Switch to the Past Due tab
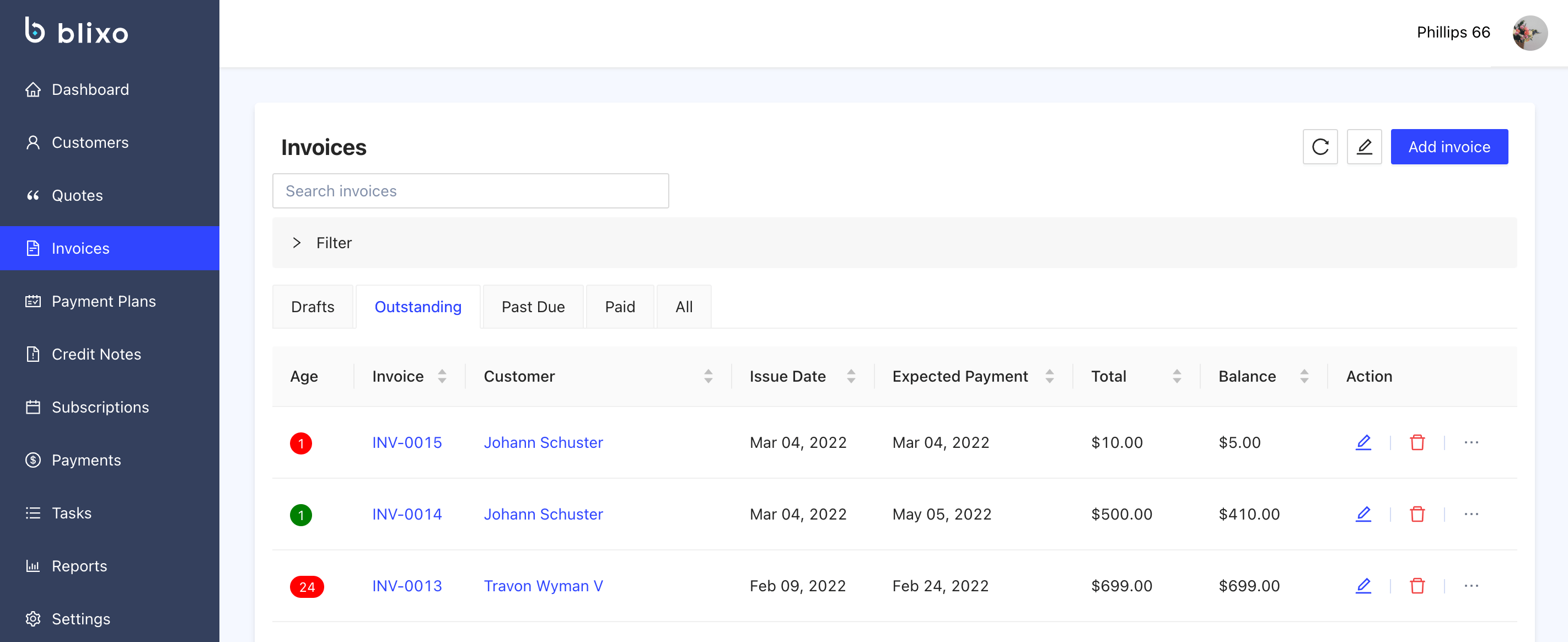Screen dimensions: 1568x642 (x=533, y=307)
